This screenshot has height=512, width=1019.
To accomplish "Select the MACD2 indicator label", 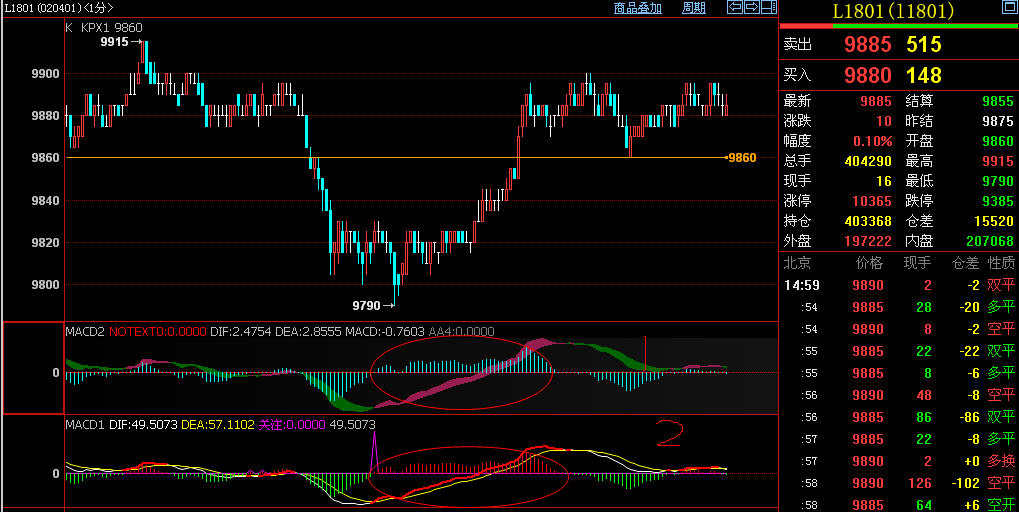I will tap(85, 330).
